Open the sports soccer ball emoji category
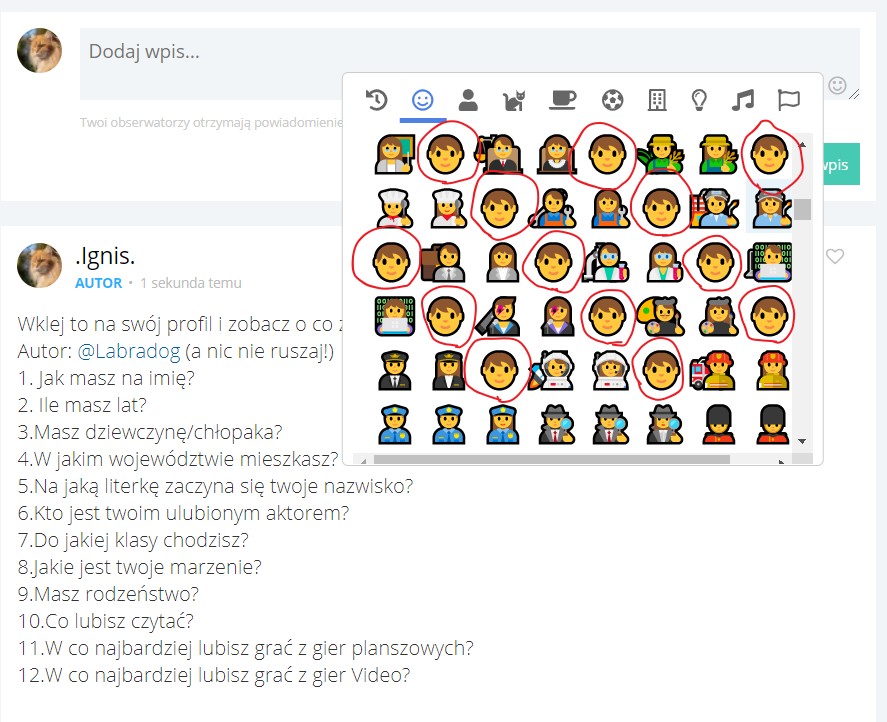This screenshot has width=887, height=722. (612, 100)
